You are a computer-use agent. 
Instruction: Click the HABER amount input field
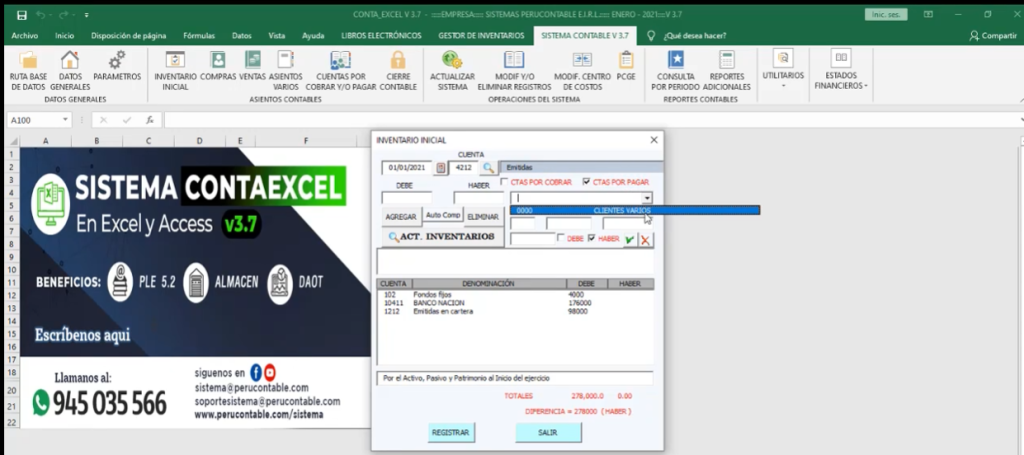coord(479,198)
